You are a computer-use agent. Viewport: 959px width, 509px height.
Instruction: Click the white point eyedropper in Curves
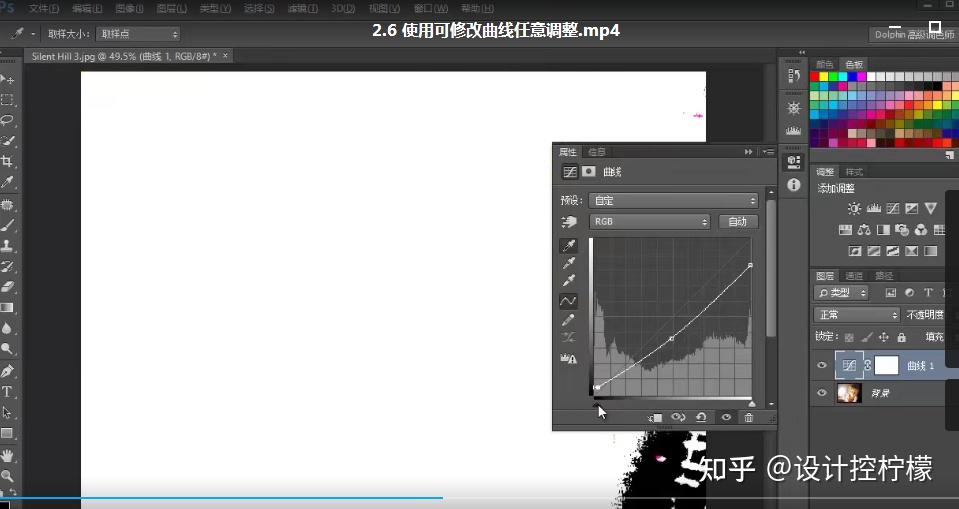[x=569, y=281]
